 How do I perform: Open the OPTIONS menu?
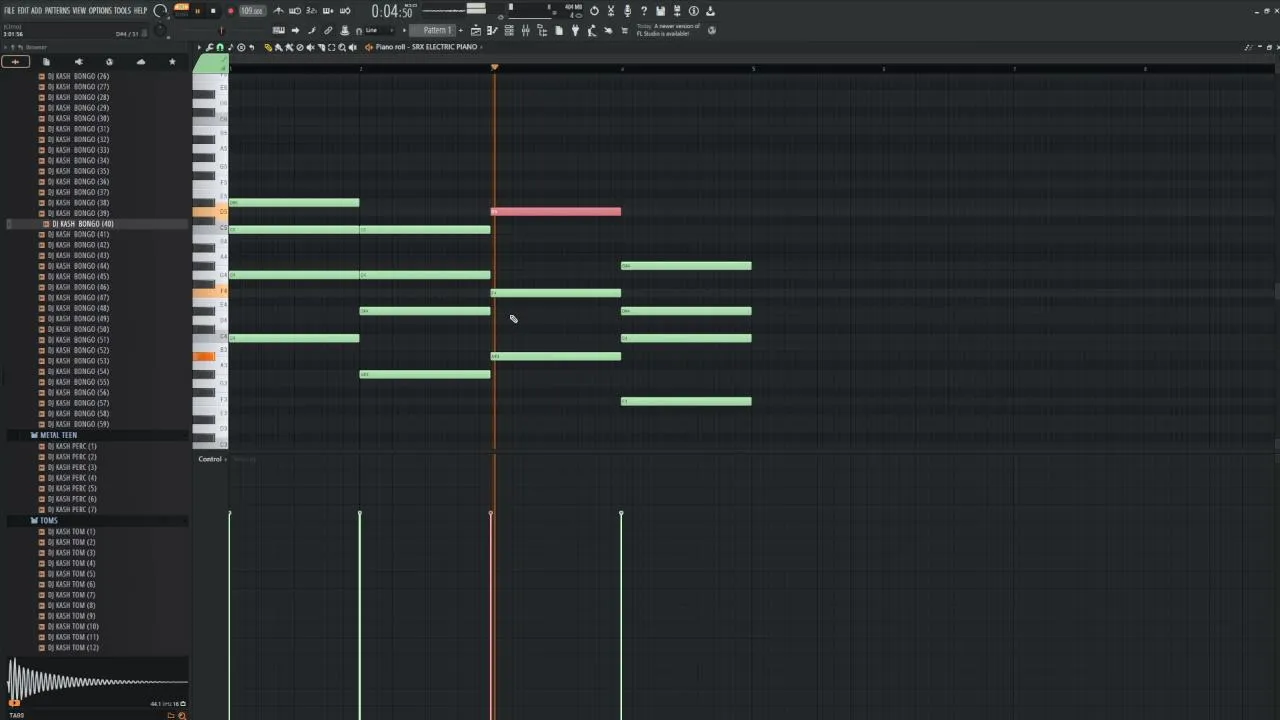point(100,11)
